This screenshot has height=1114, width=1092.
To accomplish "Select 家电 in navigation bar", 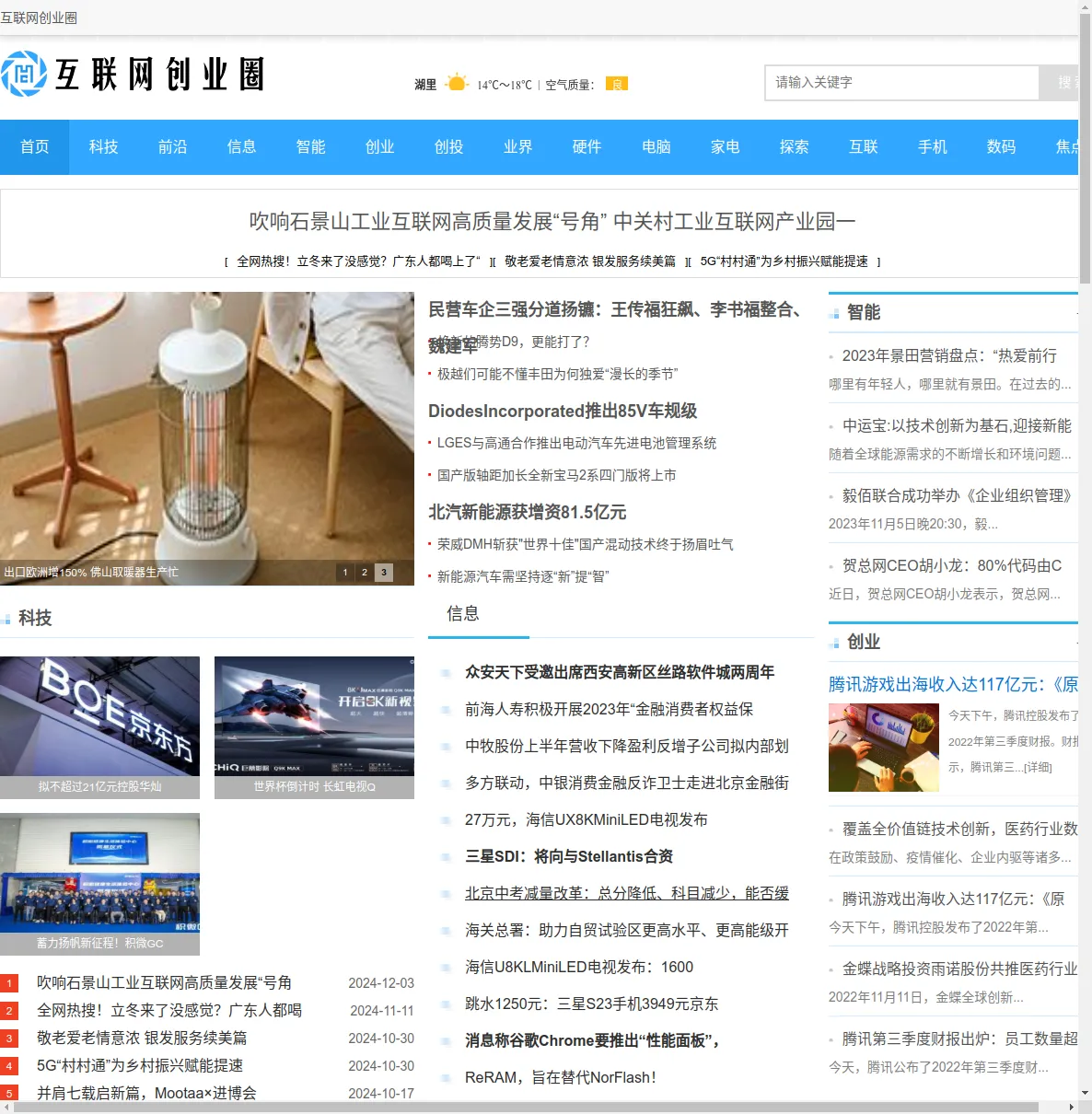I will 725,146.
